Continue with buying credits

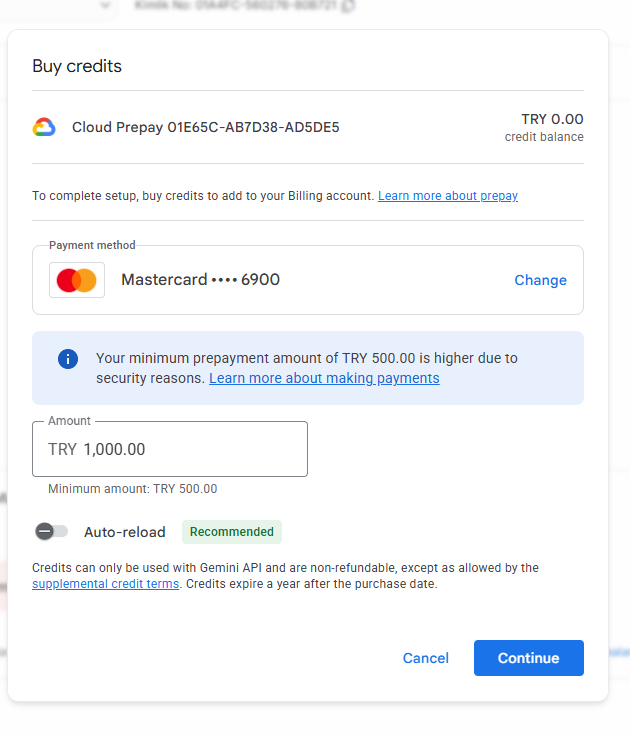point(528,658)
